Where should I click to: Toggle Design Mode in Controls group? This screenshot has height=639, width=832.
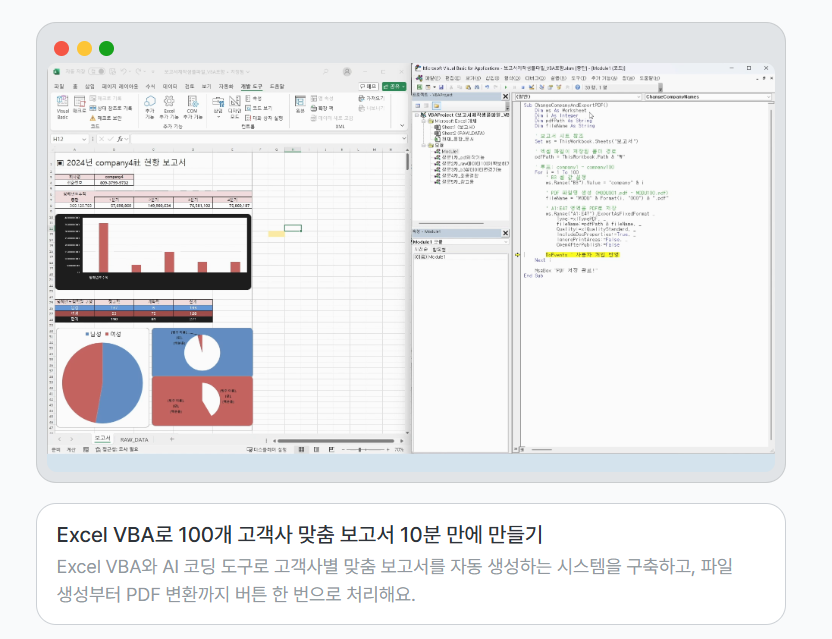pyautogui.click(x=234, y=109)
